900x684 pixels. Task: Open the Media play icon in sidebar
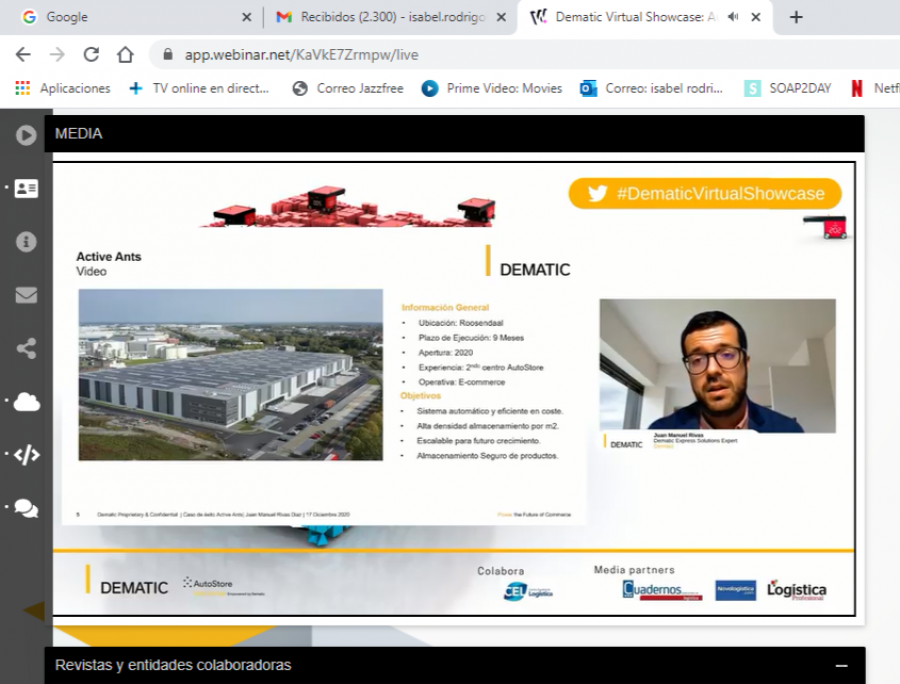[26, 135]
